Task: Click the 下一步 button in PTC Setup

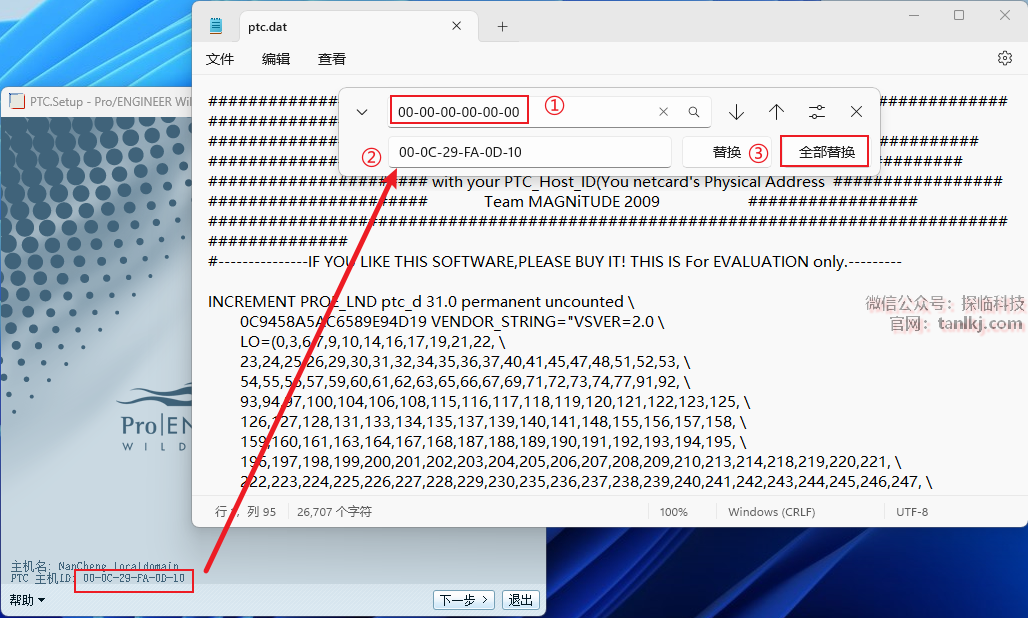Action: tap(465, 600)
